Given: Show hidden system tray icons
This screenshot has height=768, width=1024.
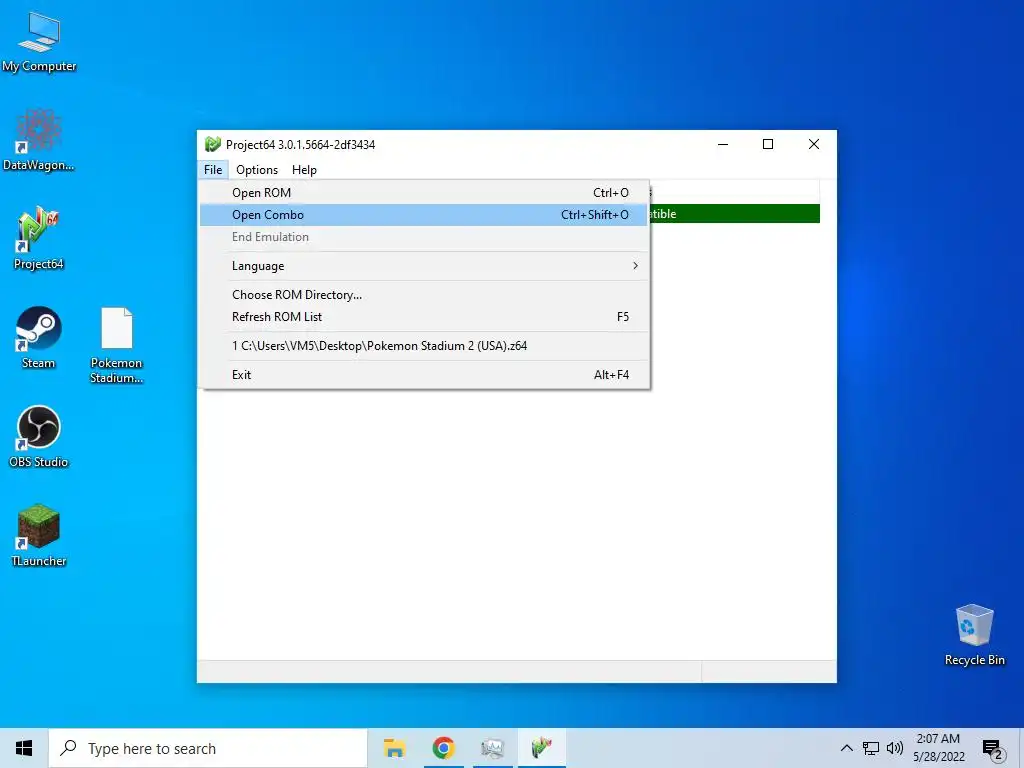Looking at the screenshot, I should [x=846, y=748].
